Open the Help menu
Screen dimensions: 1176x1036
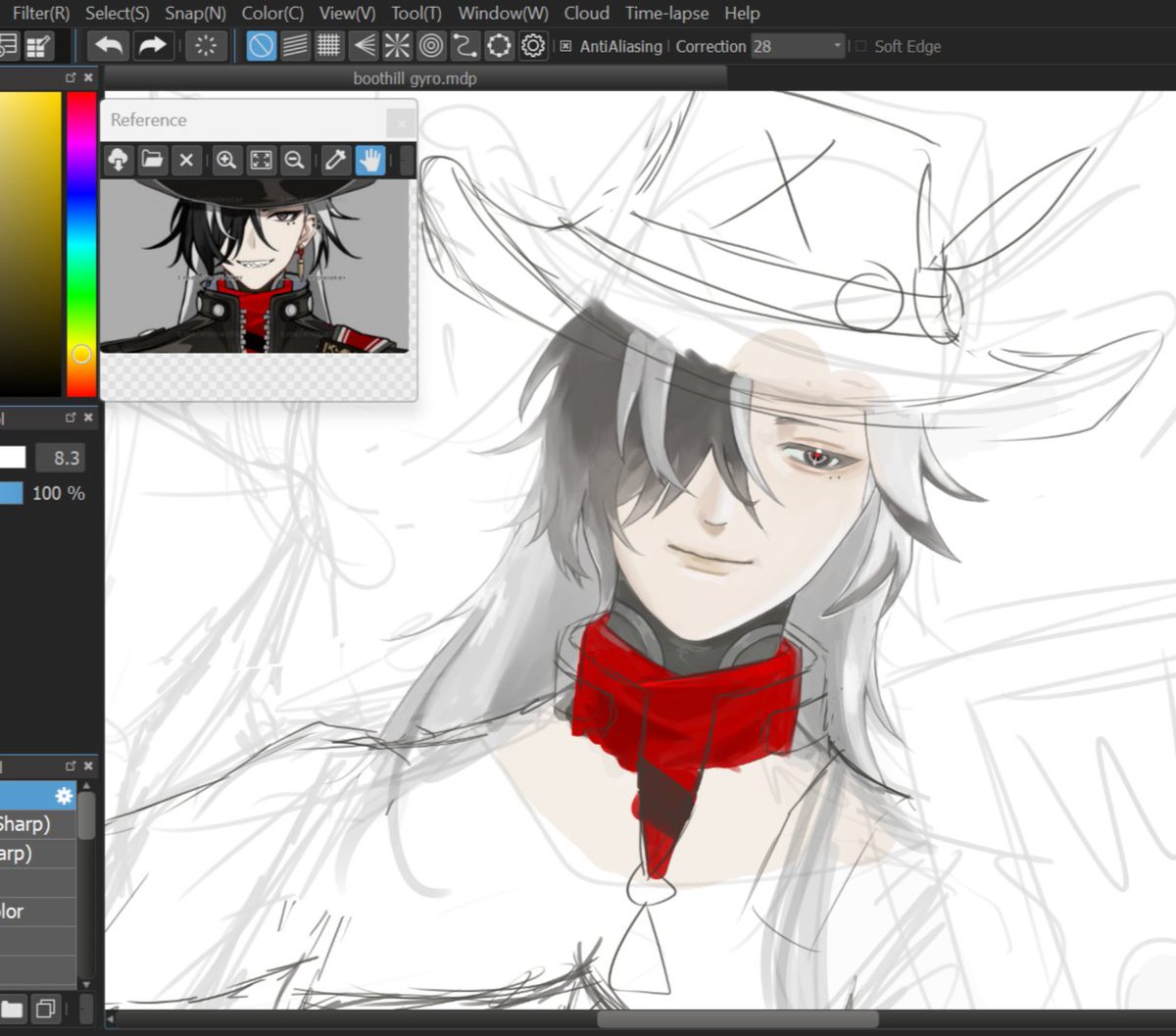pyautogui.click(x=742, y=14)
